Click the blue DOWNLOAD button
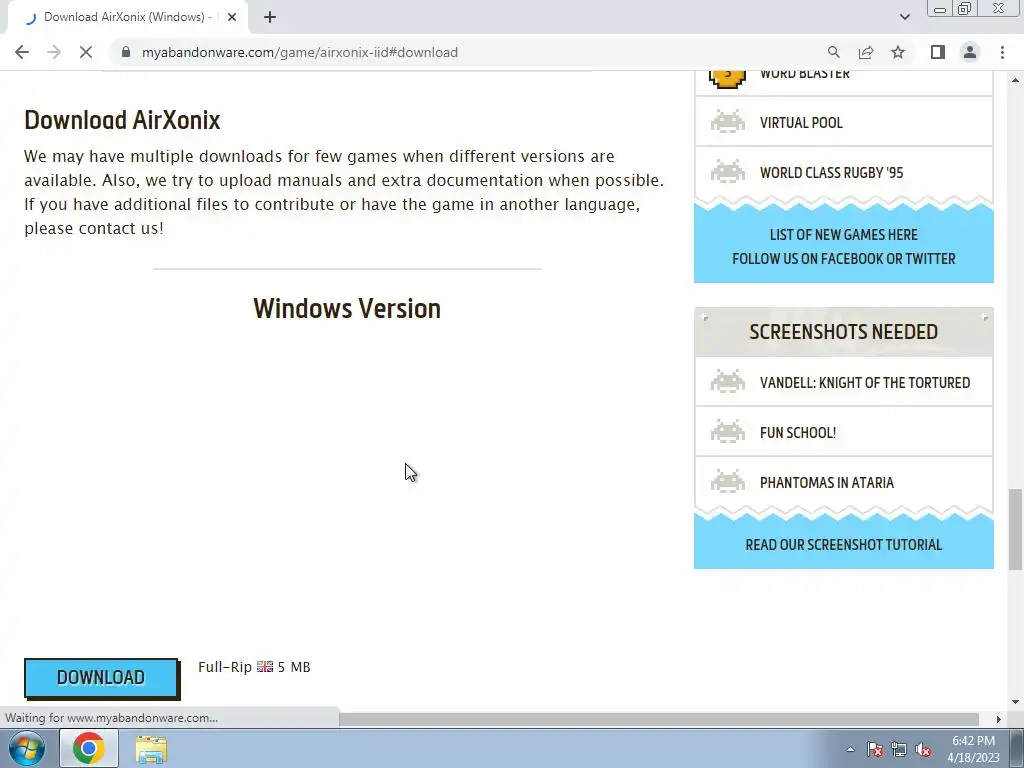 (x=101, y=677)
